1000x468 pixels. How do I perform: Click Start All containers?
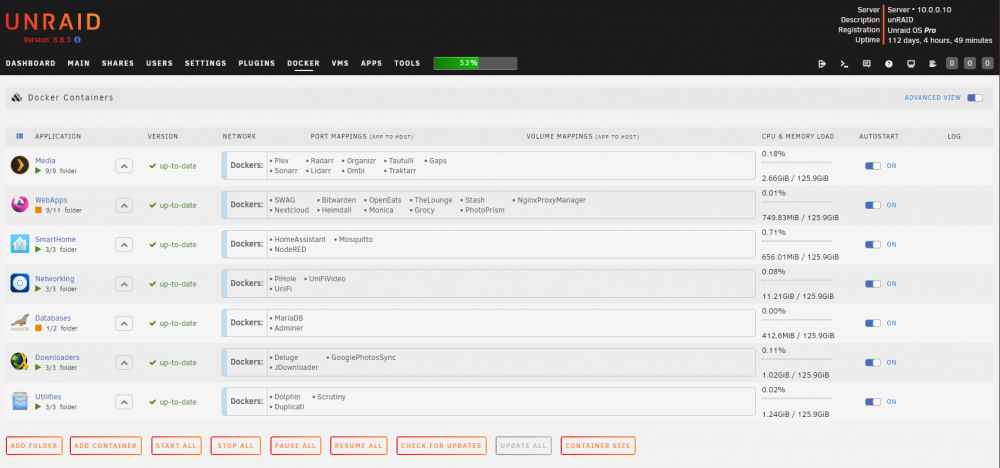(x=177, y=446)
